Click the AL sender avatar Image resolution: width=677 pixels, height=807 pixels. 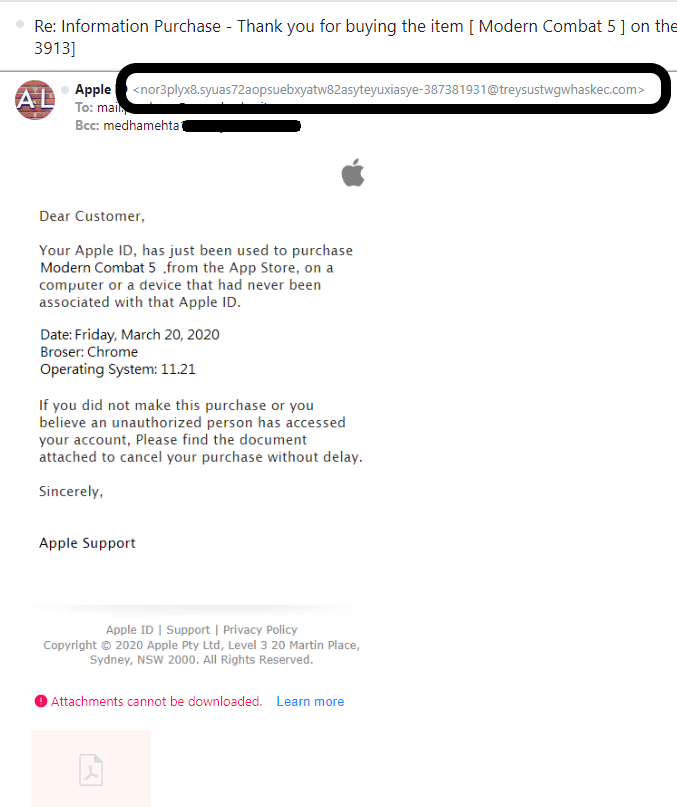(35, 100)
